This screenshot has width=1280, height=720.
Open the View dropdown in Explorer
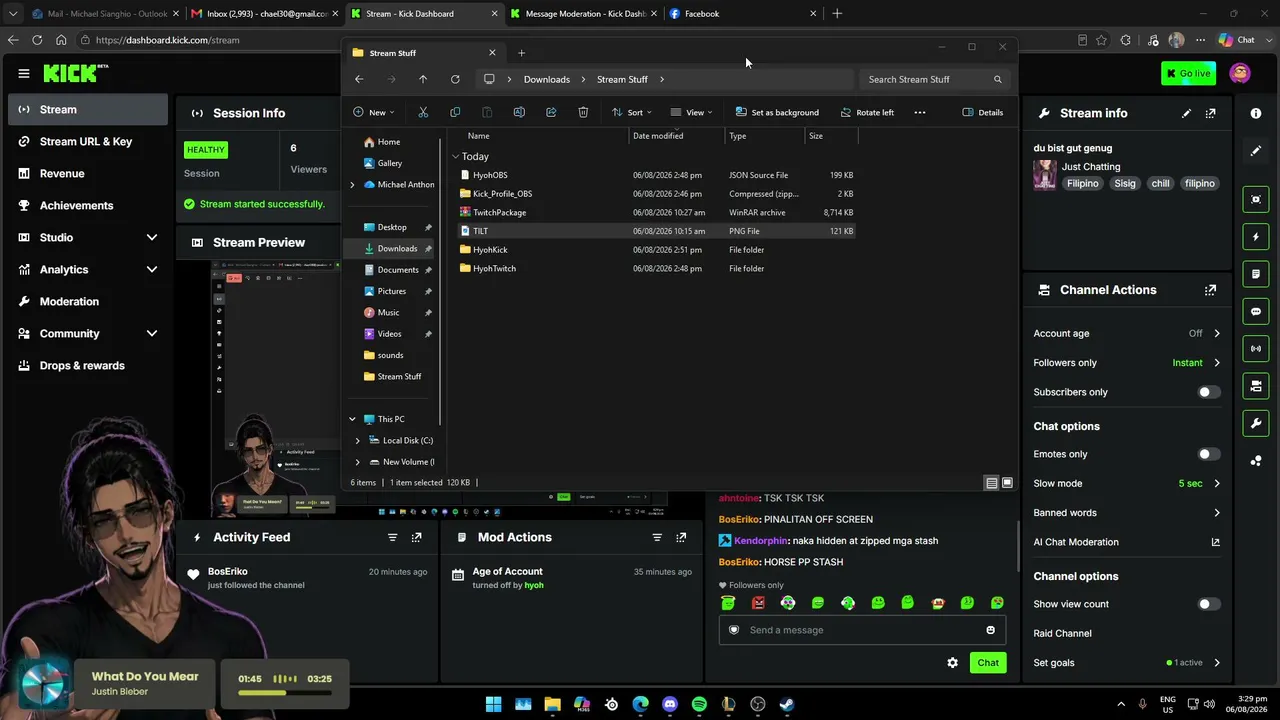pos(692,112)
